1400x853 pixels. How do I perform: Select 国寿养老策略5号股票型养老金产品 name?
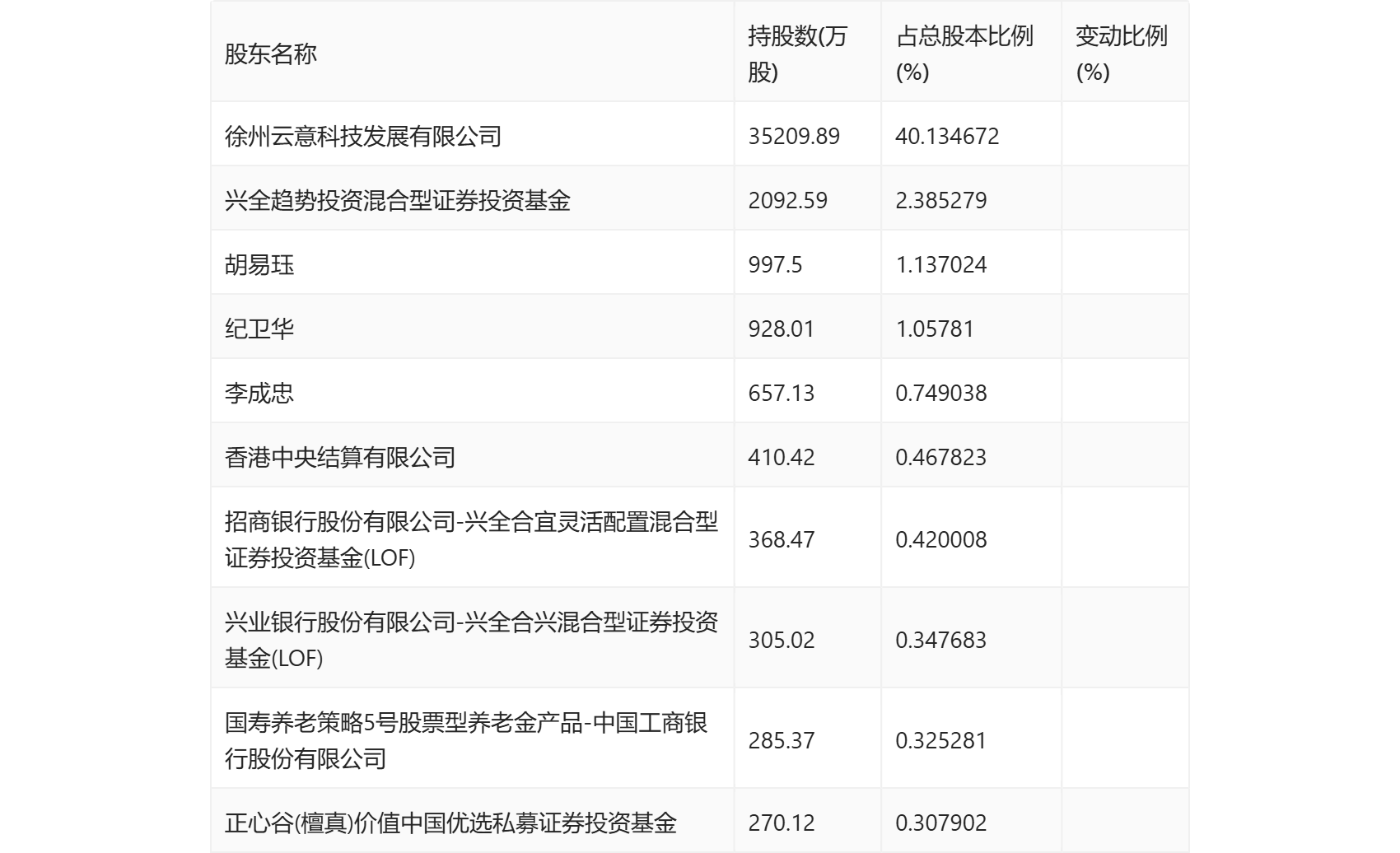click(x=466, y=740)
